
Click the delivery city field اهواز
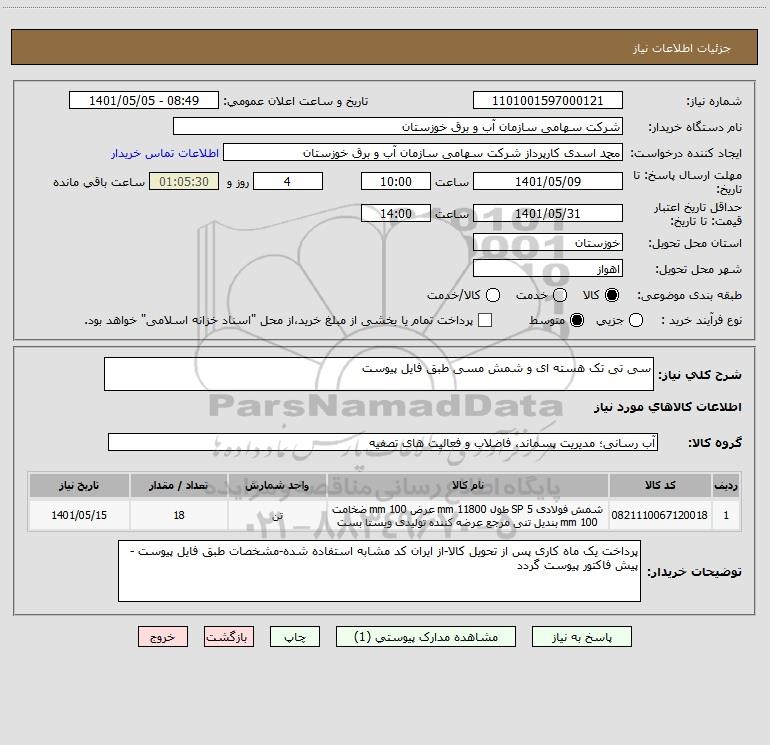point(548,269)
